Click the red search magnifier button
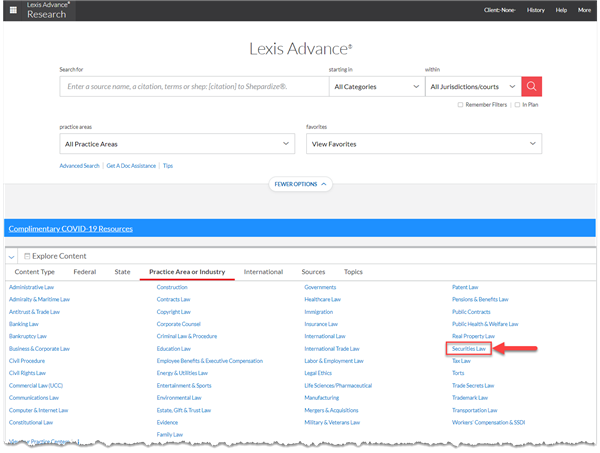 tap(531, 86)
